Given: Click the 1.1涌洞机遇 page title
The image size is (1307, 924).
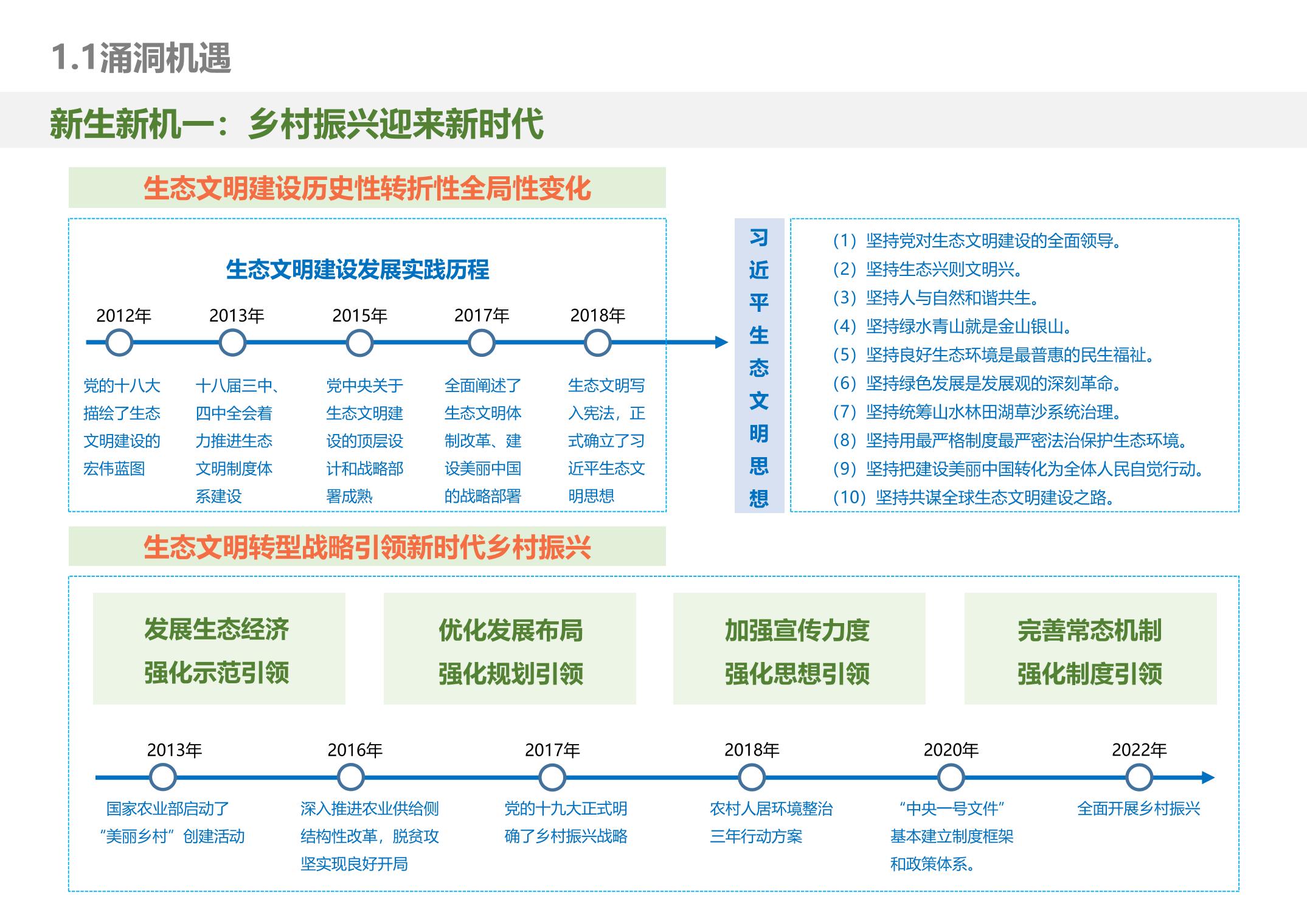Looking at the screenshot, I should point(141,58).
